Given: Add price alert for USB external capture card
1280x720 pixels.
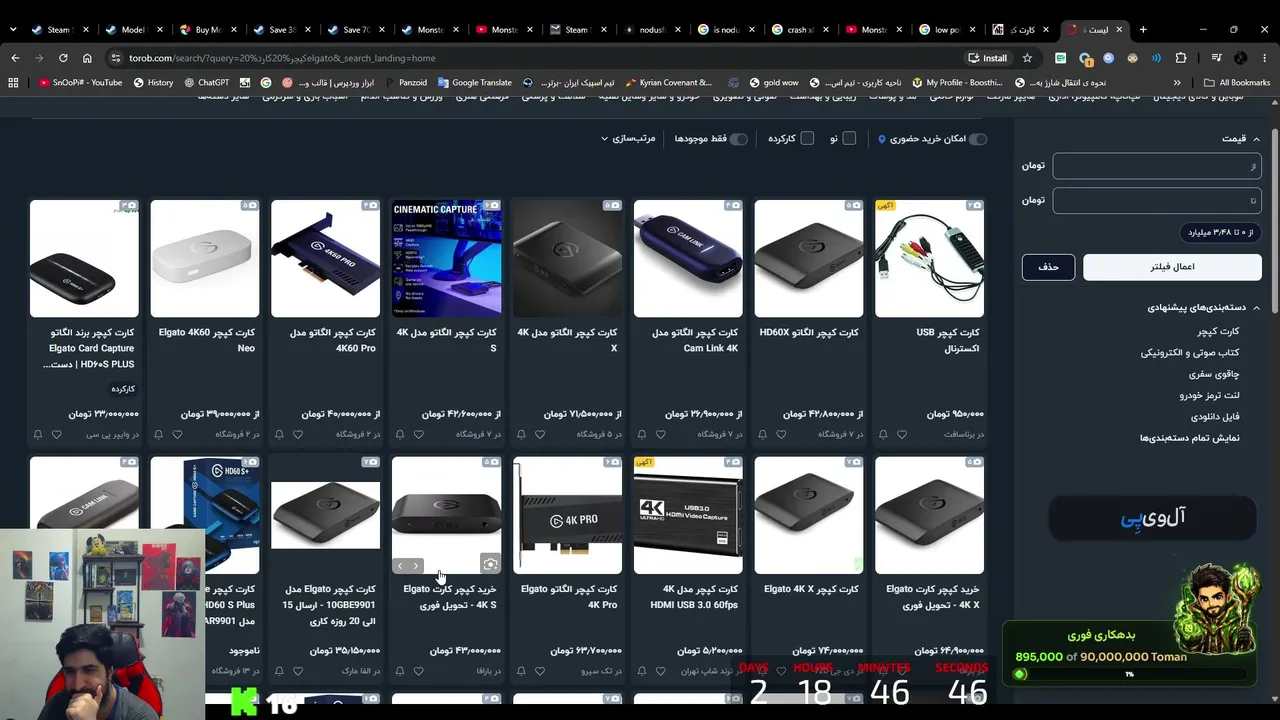Looking at the screenshot, I should point(883,434).
